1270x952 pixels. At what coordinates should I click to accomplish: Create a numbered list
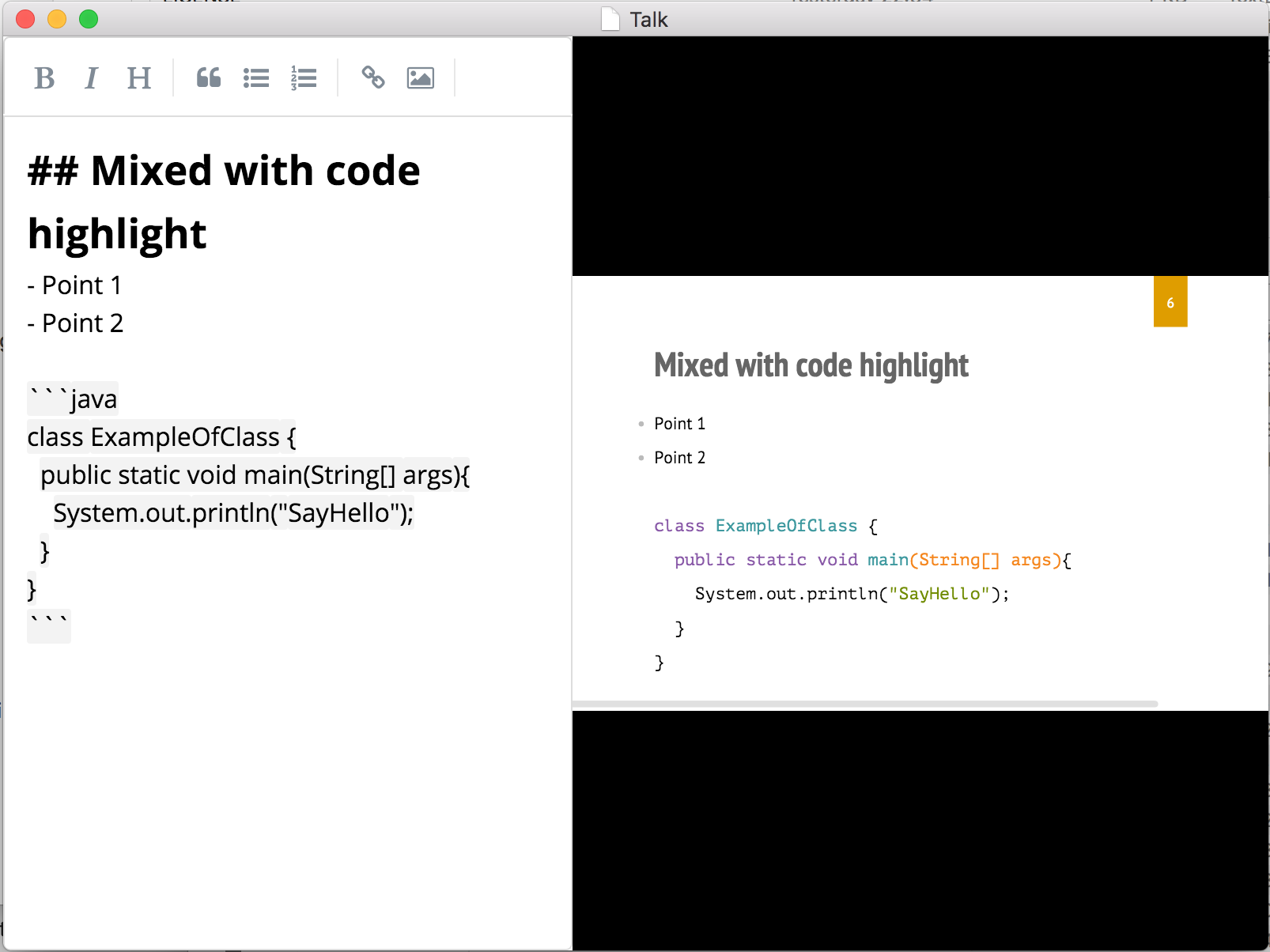[x=304, y=77]
